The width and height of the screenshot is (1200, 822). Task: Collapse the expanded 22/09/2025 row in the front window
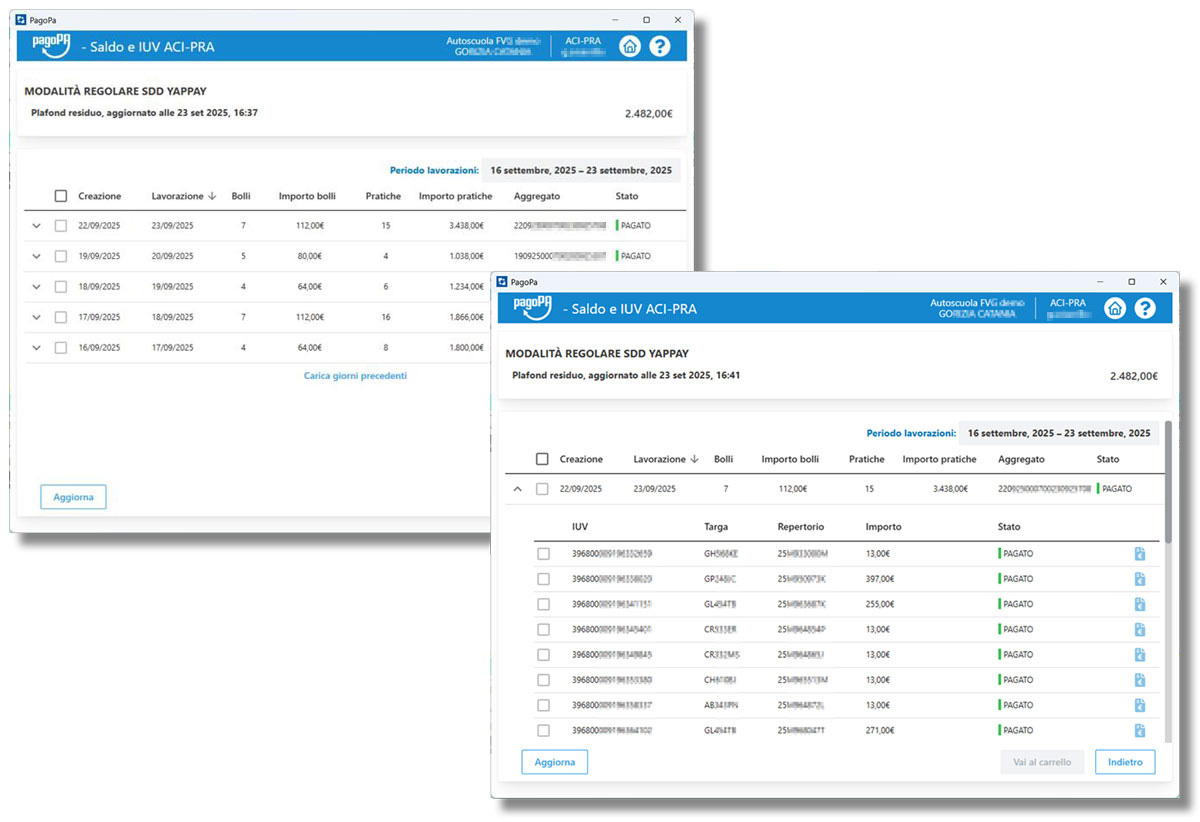coord(517,489)
